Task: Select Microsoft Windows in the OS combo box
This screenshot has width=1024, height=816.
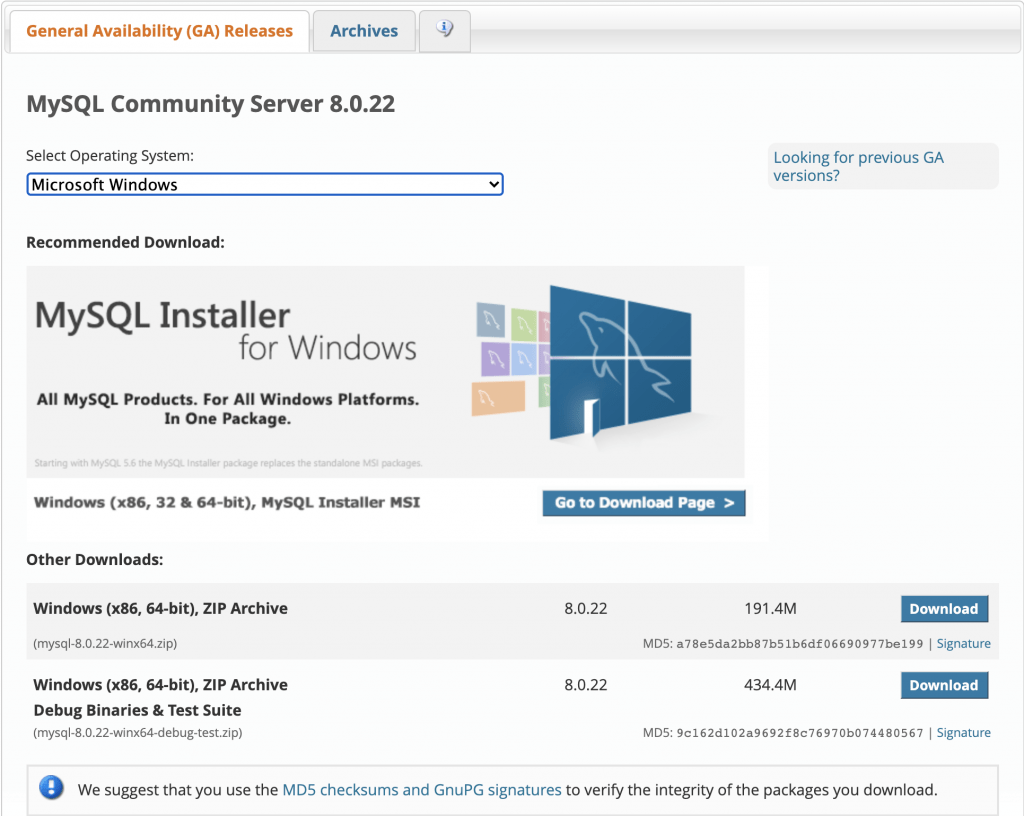Action: coord(264,184)
